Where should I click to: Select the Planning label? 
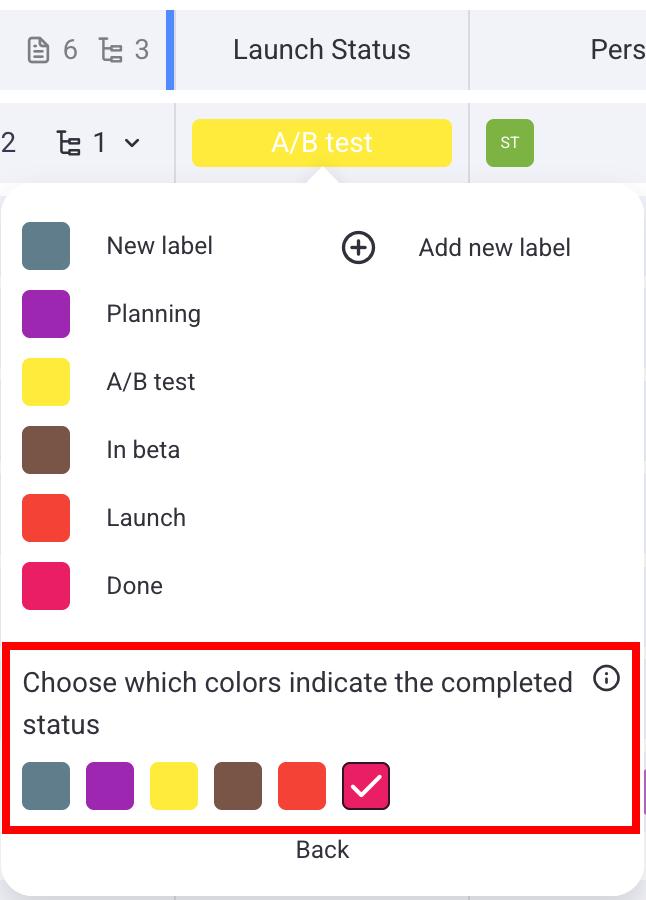(x=153, y=314)
